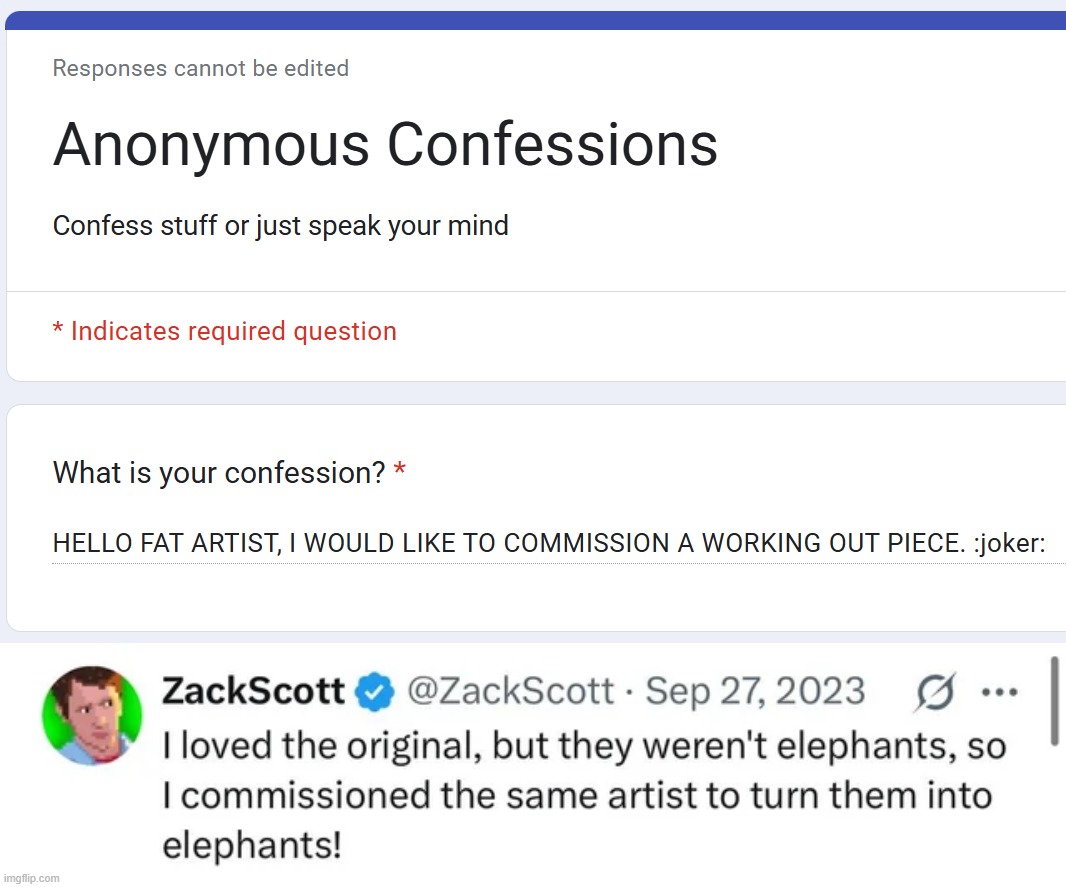Screen dimensions: 1066x887
Task: Click the @ZackScott handle
Action: (511, 691)
